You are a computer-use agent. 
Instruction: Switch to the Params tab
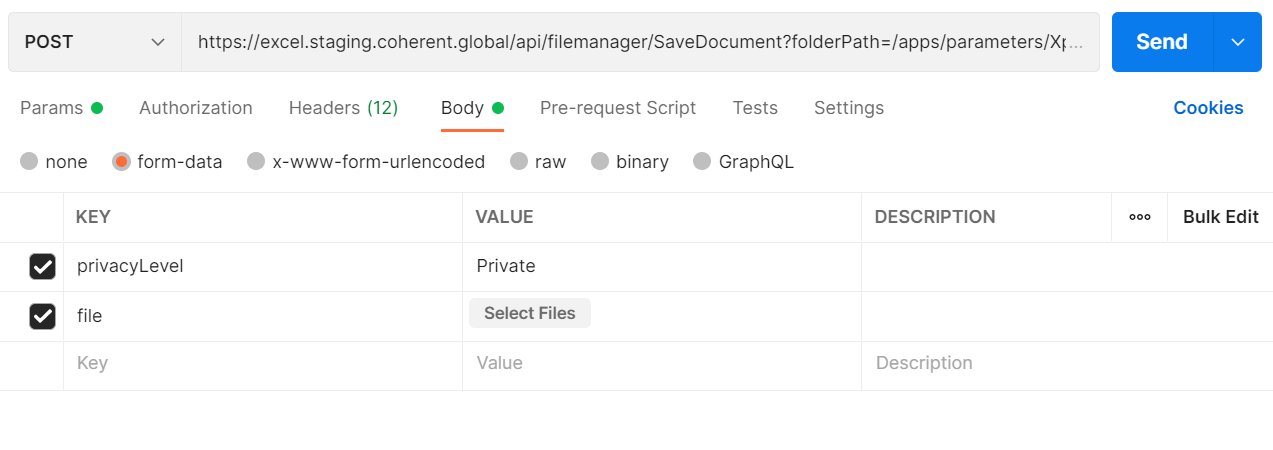tap(52, 108)
